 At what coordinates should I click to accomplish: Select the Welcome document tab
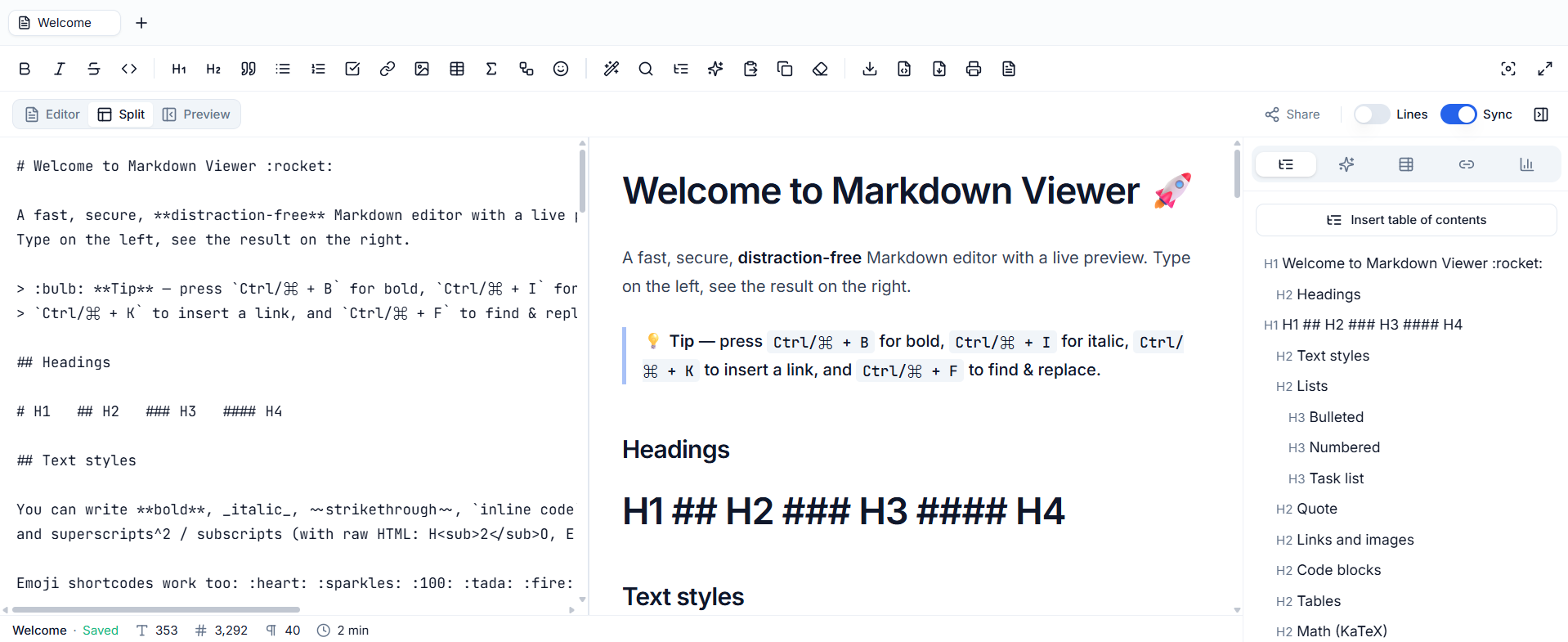64,23
